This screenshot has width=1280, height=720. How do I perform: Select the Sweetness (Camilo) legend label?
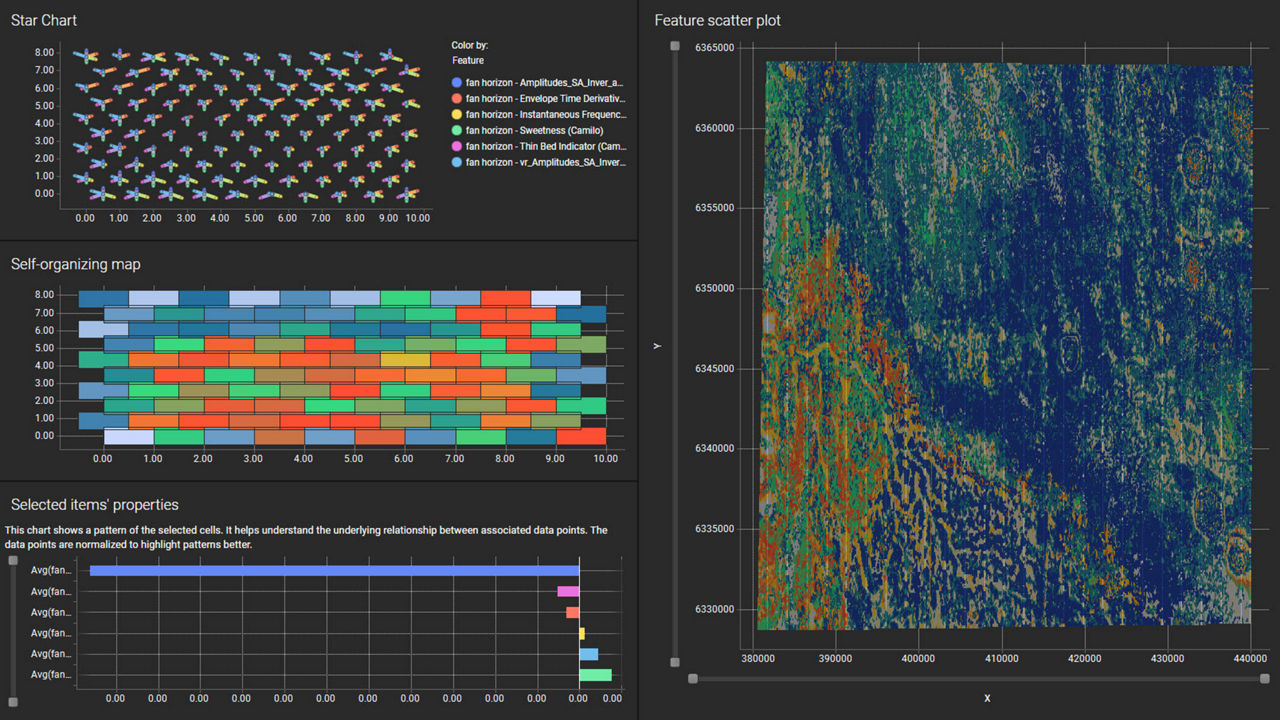[x=534, y=131]
